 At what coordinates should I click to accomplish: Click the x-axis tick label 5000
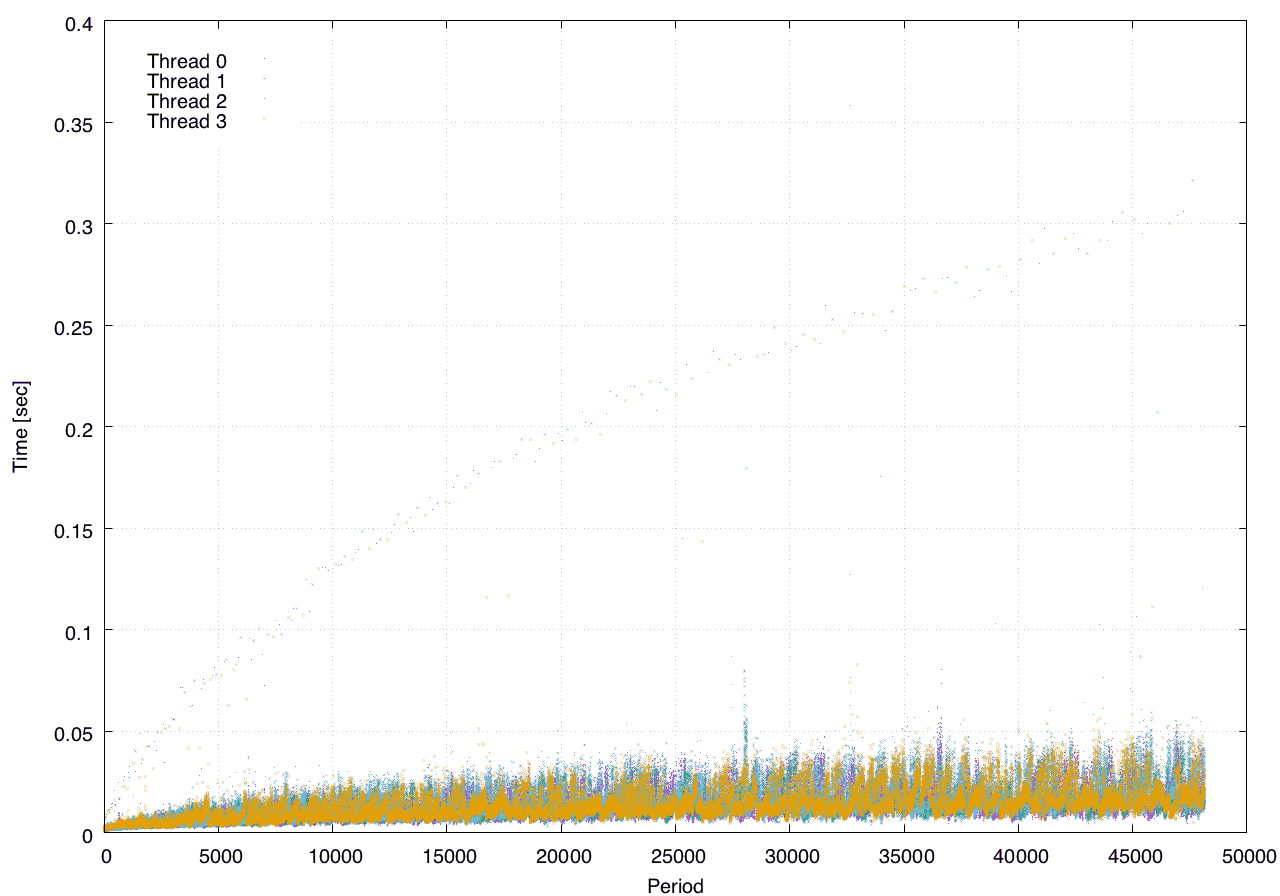(x=220, y=856)
